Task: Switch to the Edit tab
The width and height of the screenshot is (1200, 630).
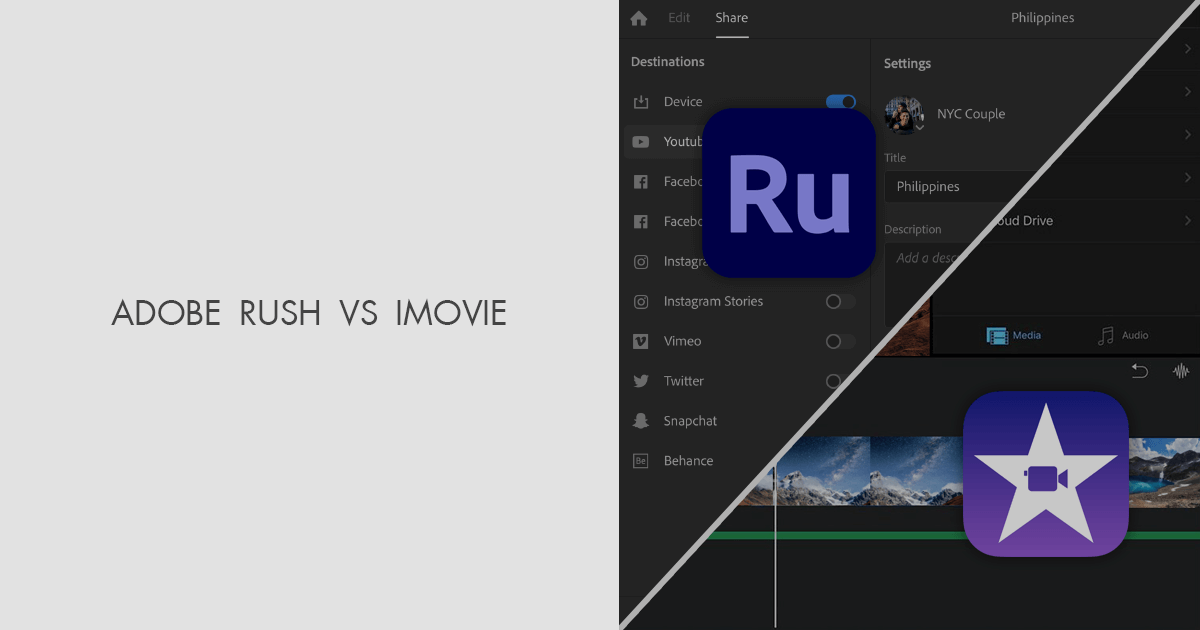Action: pos(679,18)
